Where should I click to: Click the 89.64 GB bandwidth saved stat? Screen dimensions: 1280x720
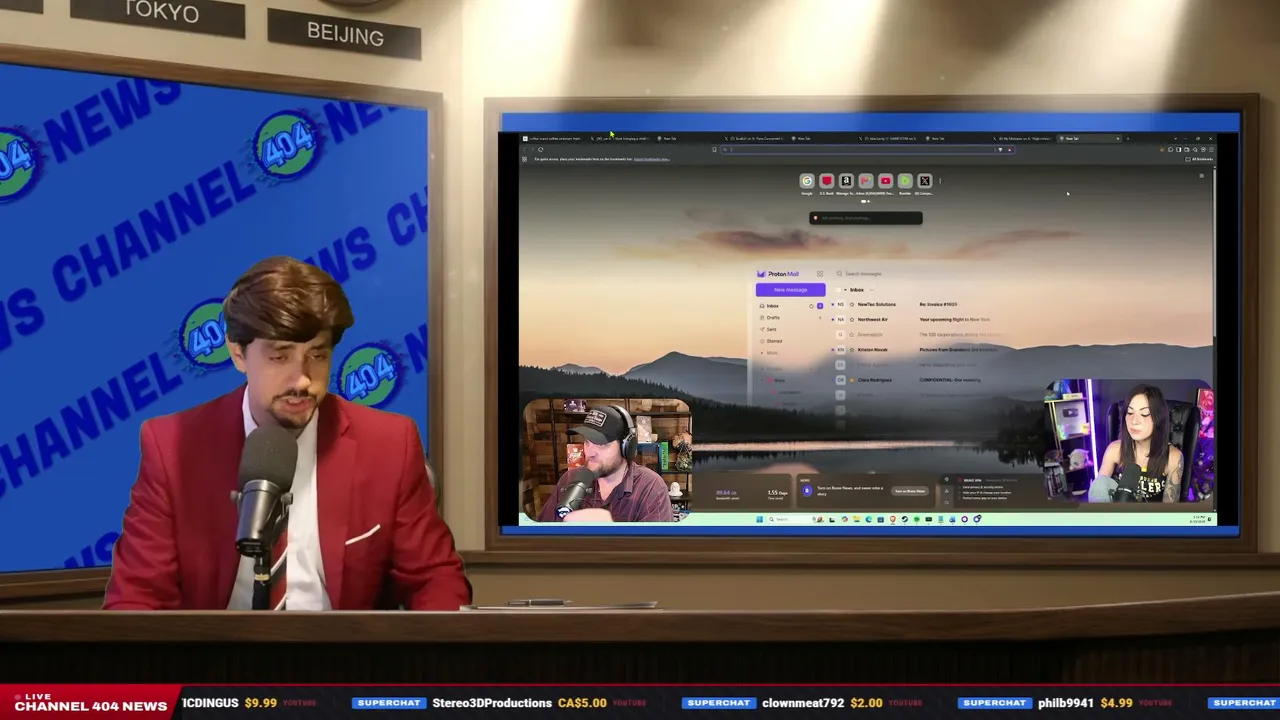click(727, 494)
